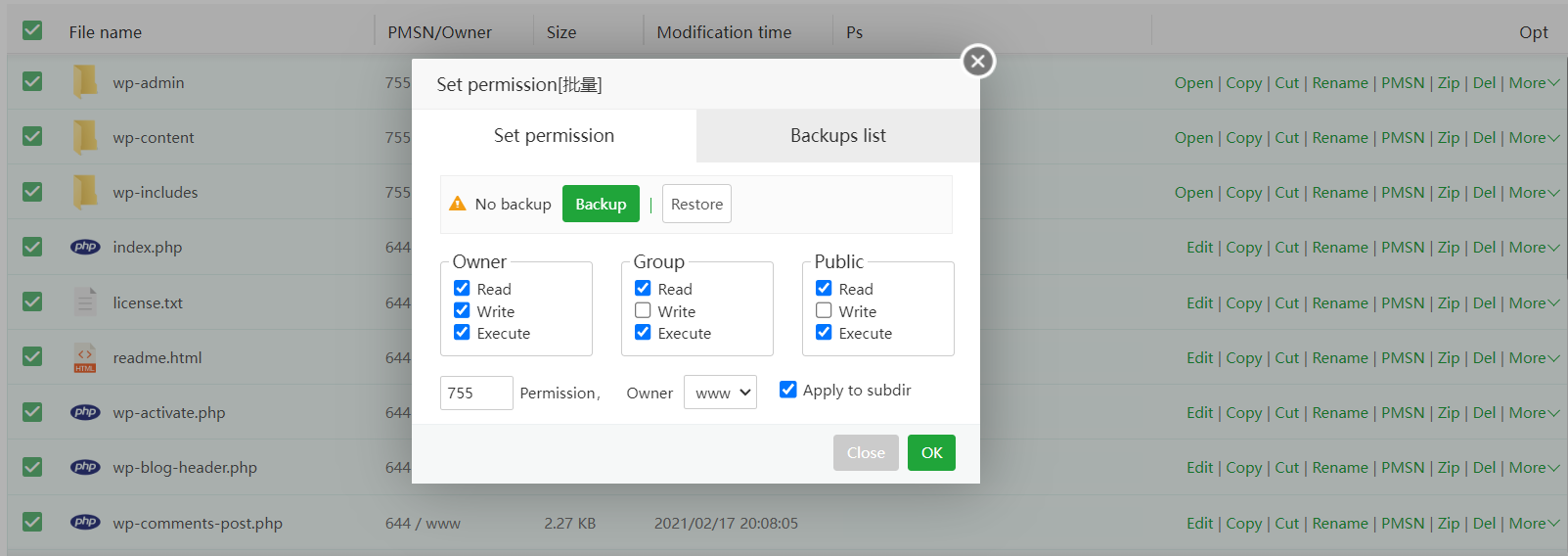Toggle Apply to subdir checkbox
Image resolution: width=1568 pixels, height=556 pixels.
pos(788,390)
